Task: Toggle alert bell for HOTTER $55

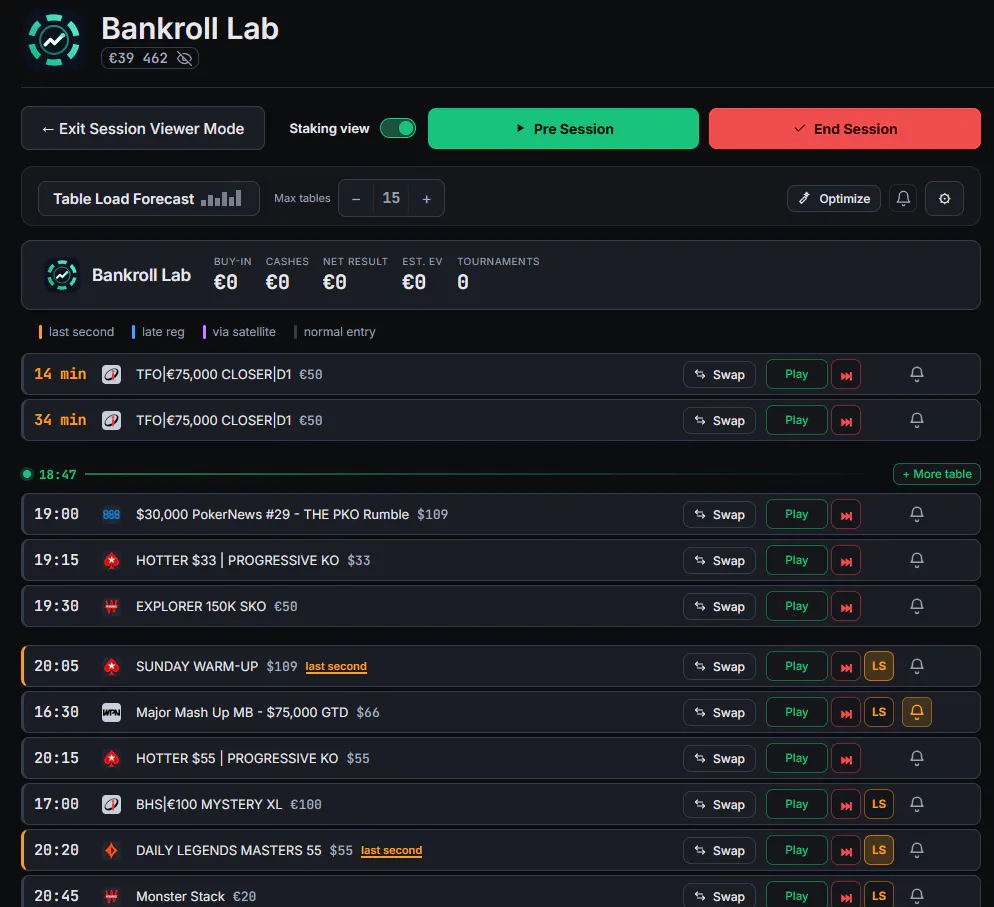Action: pos(917,758)
